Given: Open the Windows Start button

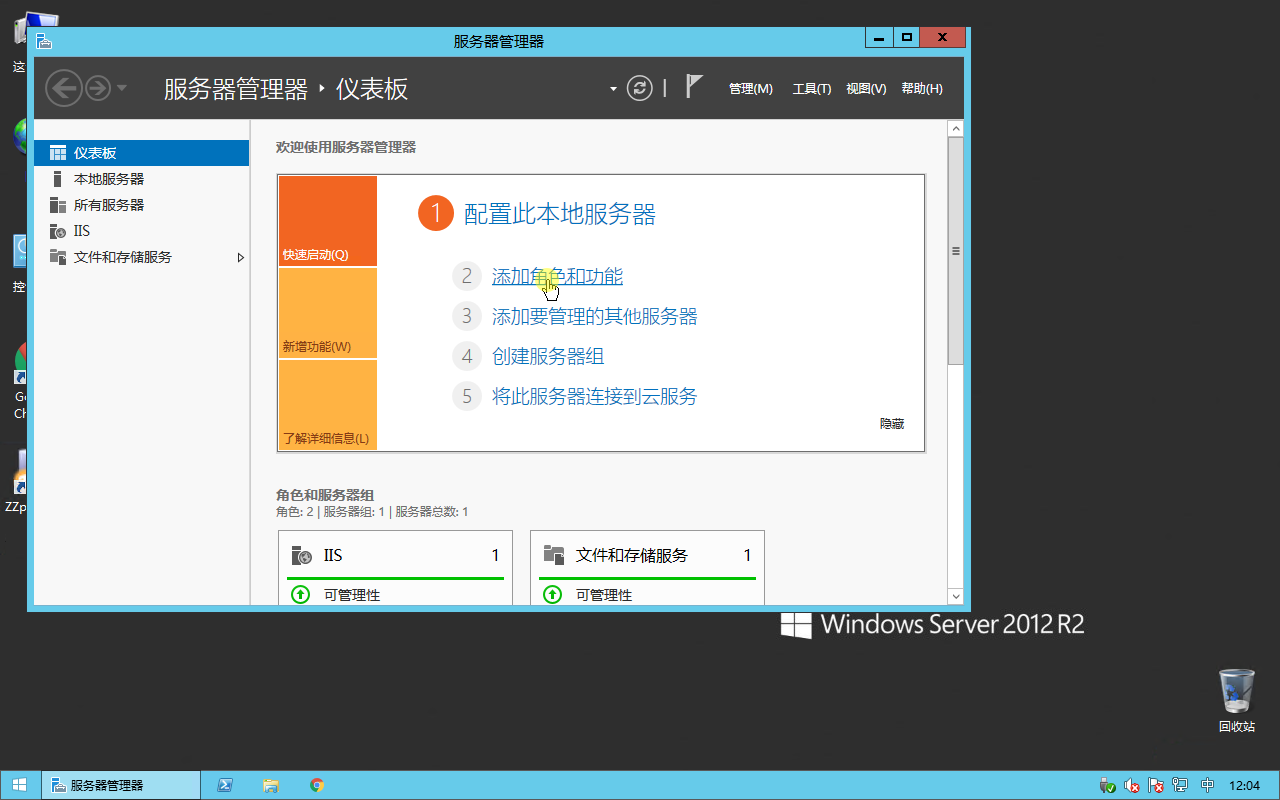Looking at the screenshot, I should click(20, 785).
